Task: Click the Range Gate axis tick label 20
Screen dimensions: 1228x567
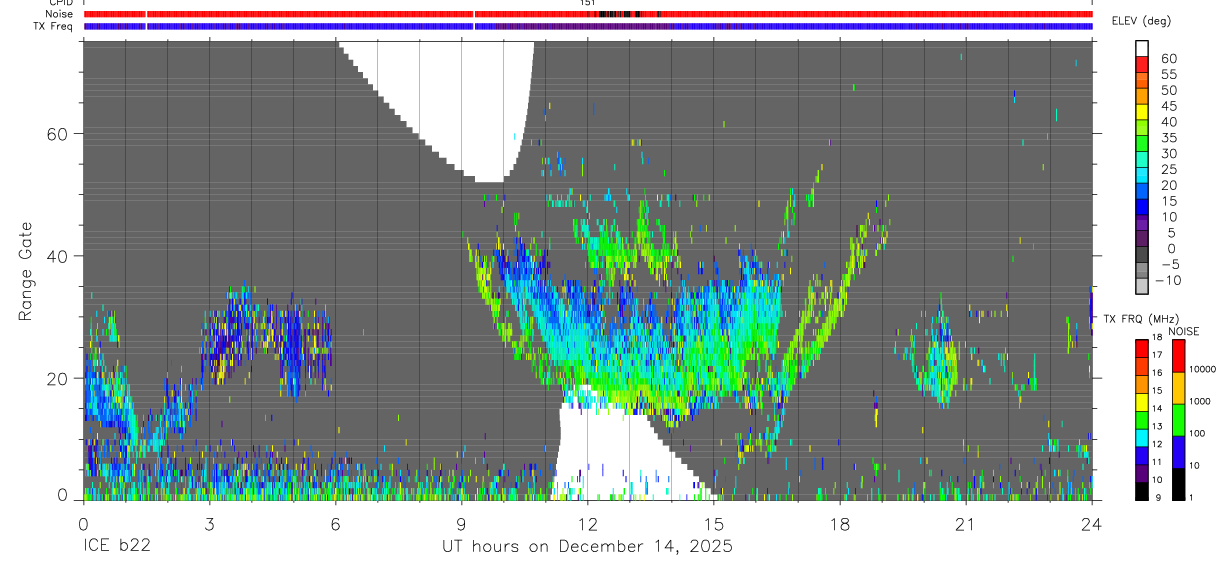Action: [x=57, y=378]
